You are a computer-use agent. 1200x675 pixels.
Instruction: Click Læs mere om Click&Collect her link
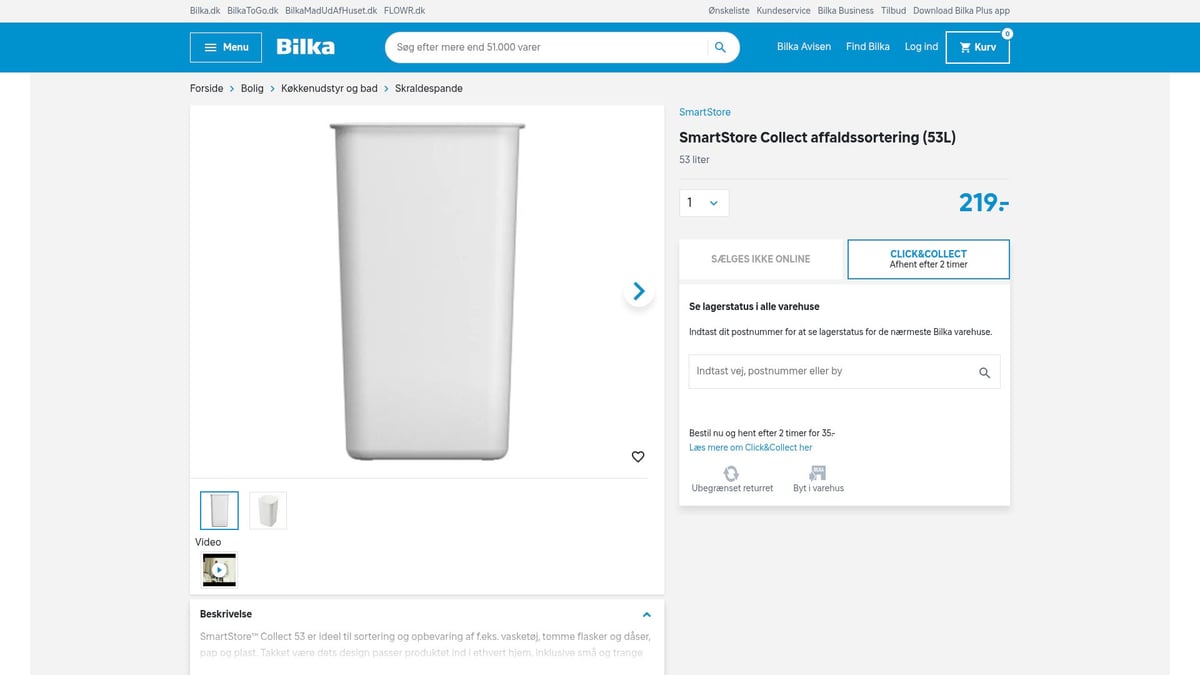(750, 447)
